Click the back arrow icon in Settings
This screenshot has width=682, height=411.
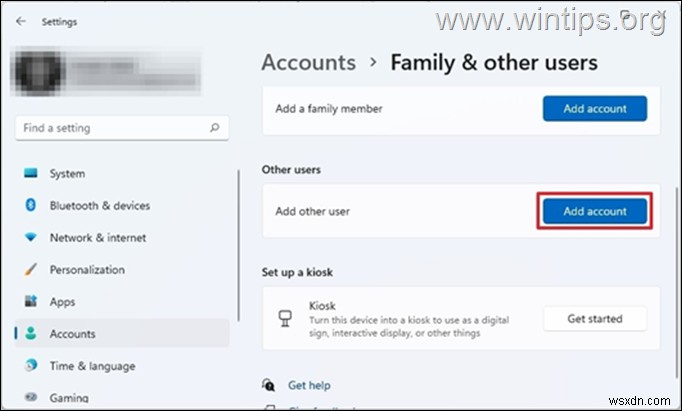tap(22, 21)
